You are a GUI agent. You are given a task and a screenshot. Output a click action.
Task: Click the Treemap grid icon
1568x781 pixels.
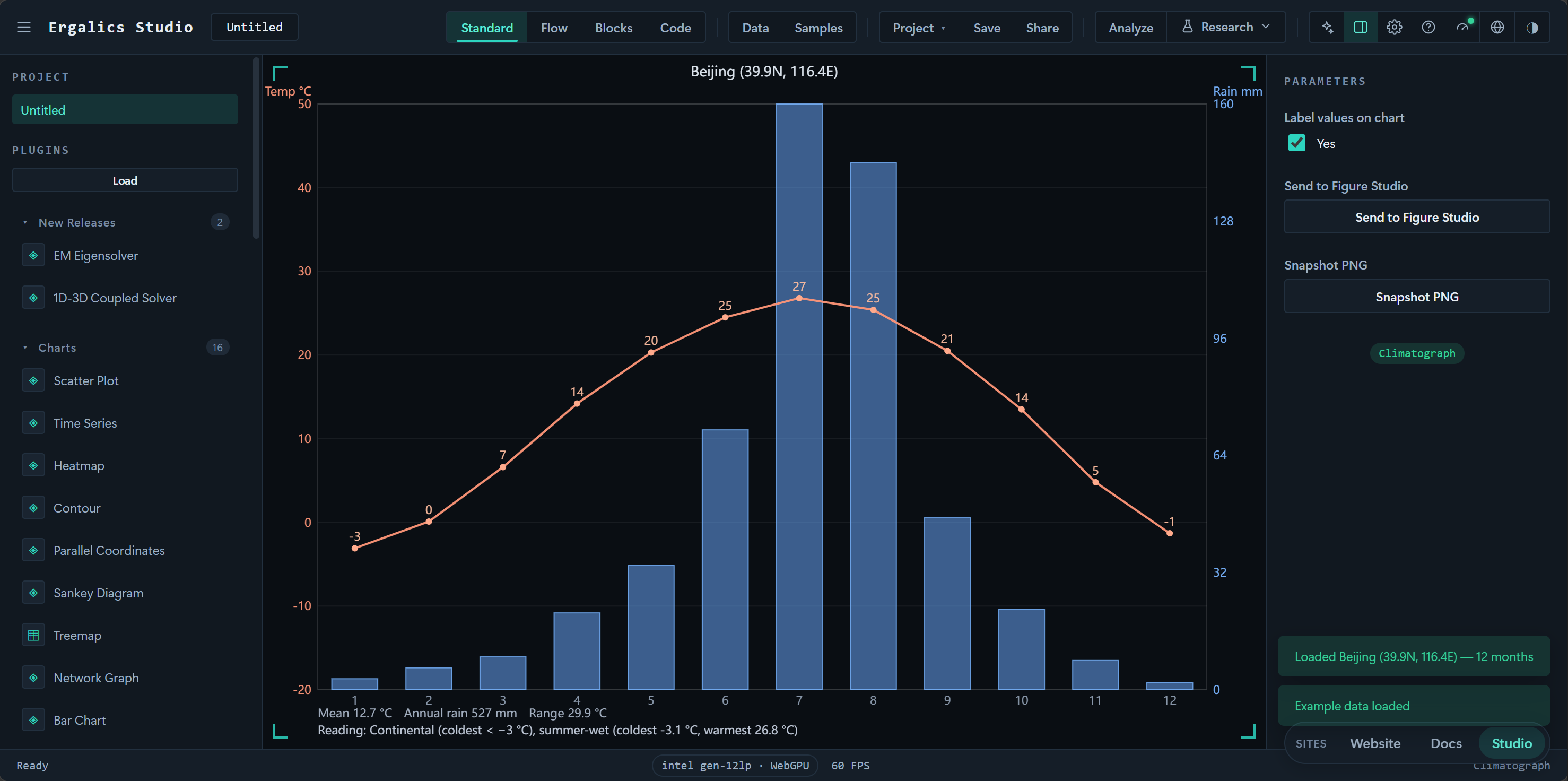tap(33, 636)
